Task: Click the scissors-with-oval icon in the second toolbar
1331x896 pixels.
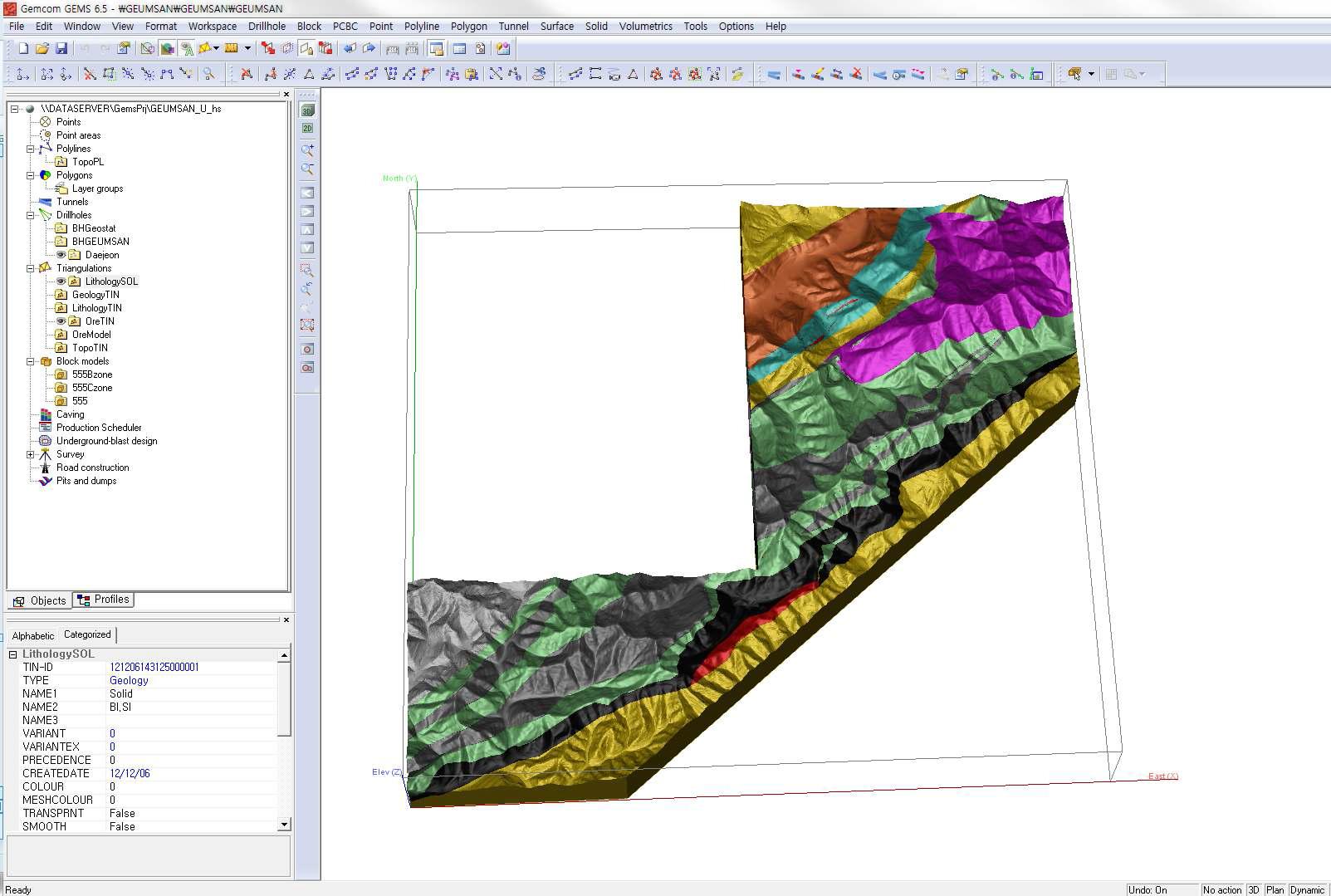Action: pos(539,74)
